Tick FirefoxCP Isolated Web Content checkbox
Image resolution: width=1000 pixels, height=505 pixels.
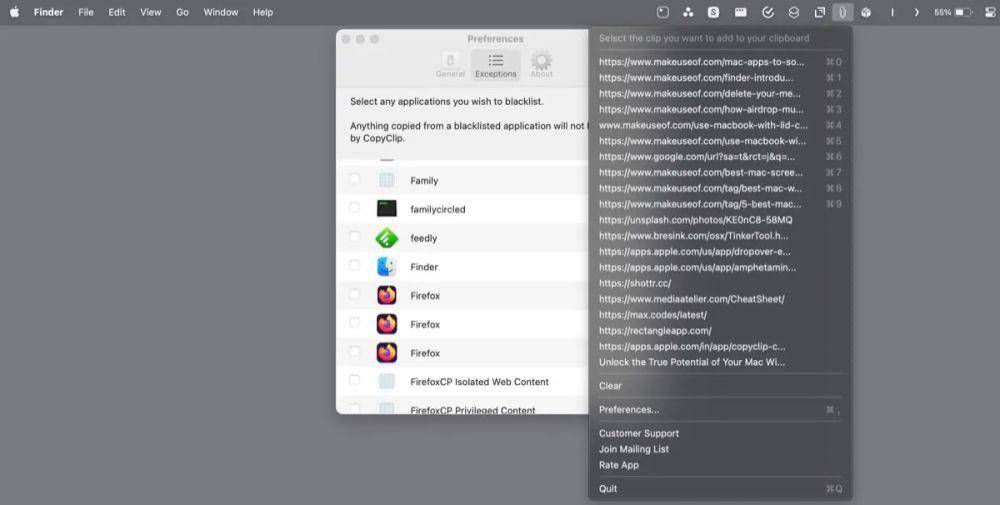(355, 380)
